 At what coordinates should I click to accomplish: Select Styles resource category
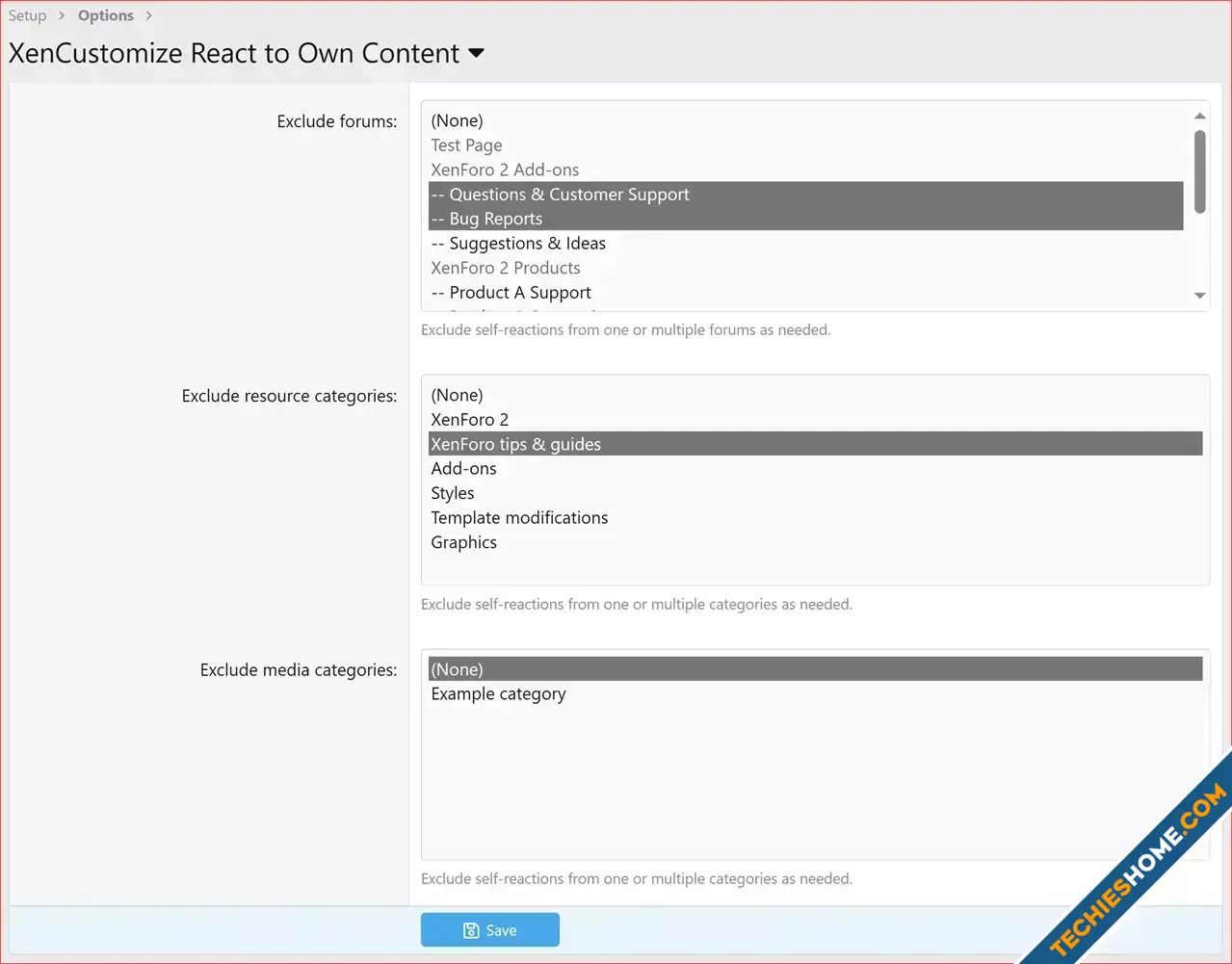click(x=815, y=493)
